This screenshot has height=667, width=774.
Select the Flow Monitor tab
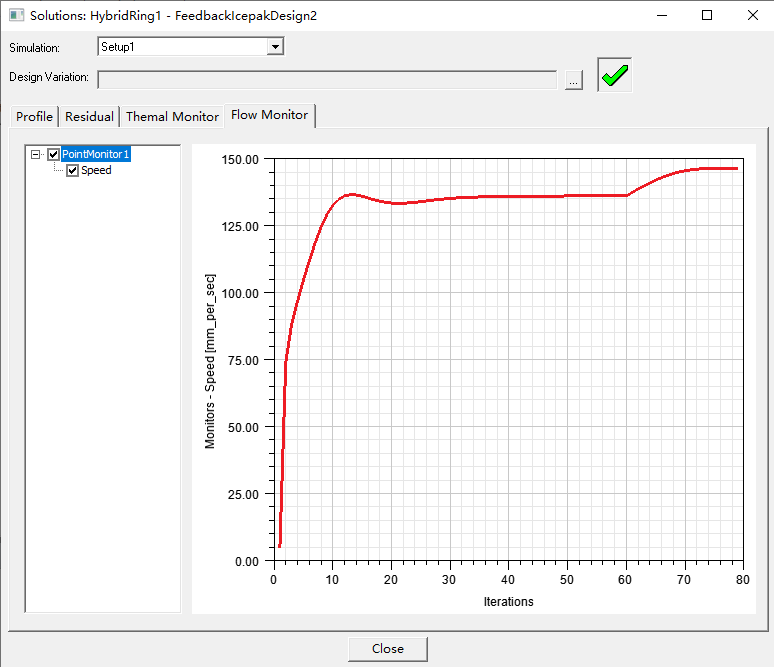(269, 115)
